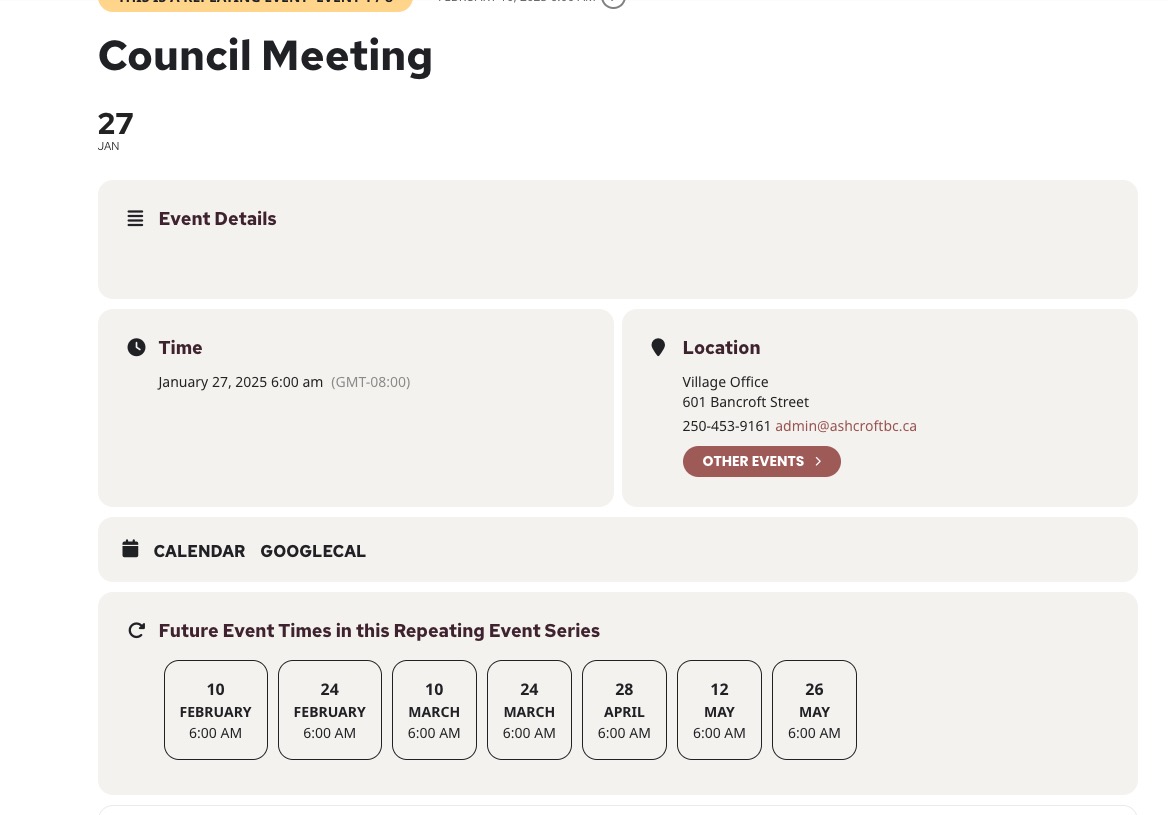Viewport: 1168px width, 815px height.
Task: Open the 24 March event time
Action: (x=530, y=710)
